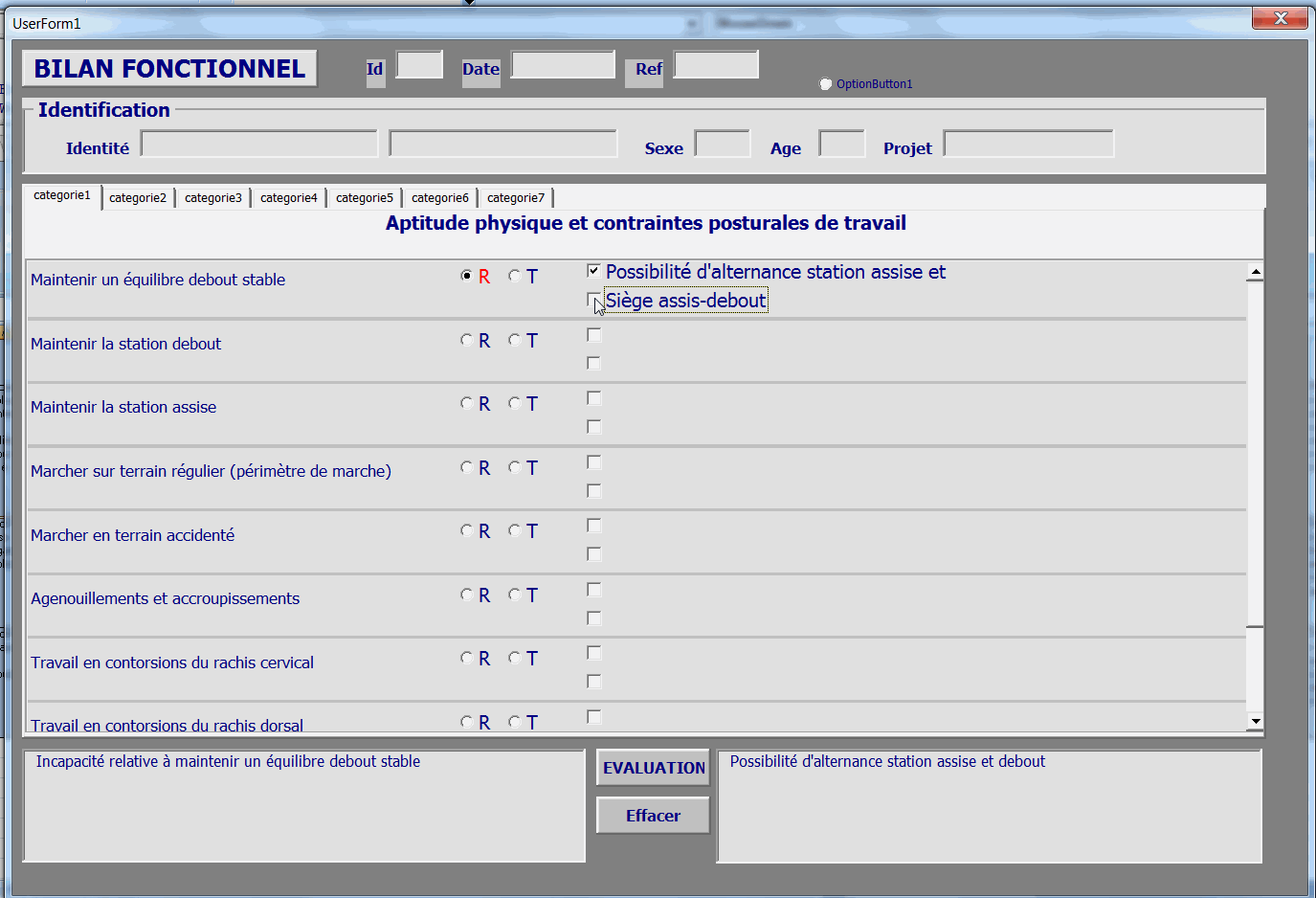Click the scroll up arrow of the list
This screenshot has width=1316, height=898.
pos(1255,272)
